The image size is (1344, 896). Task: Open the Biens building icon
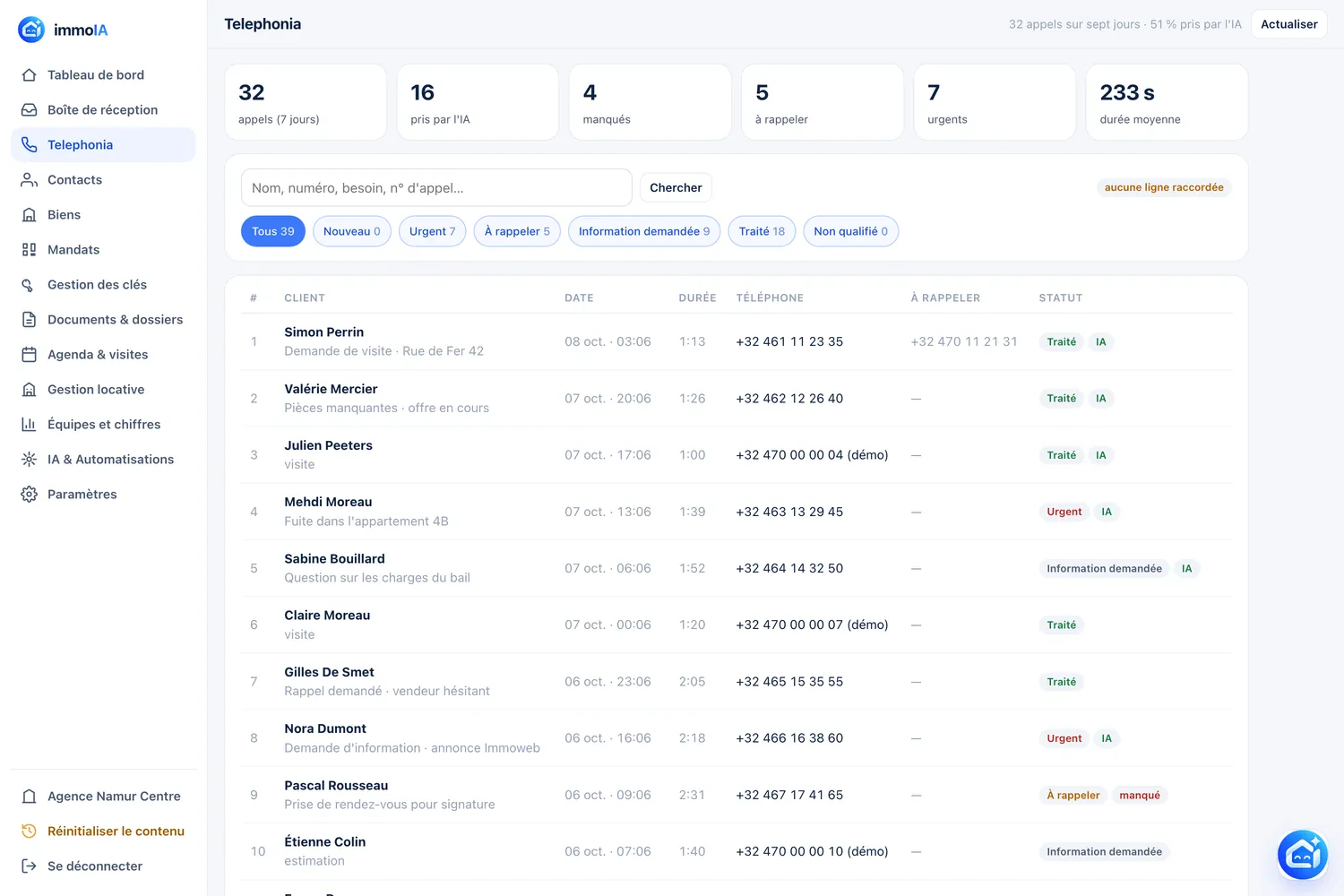(x=29, y=215)
